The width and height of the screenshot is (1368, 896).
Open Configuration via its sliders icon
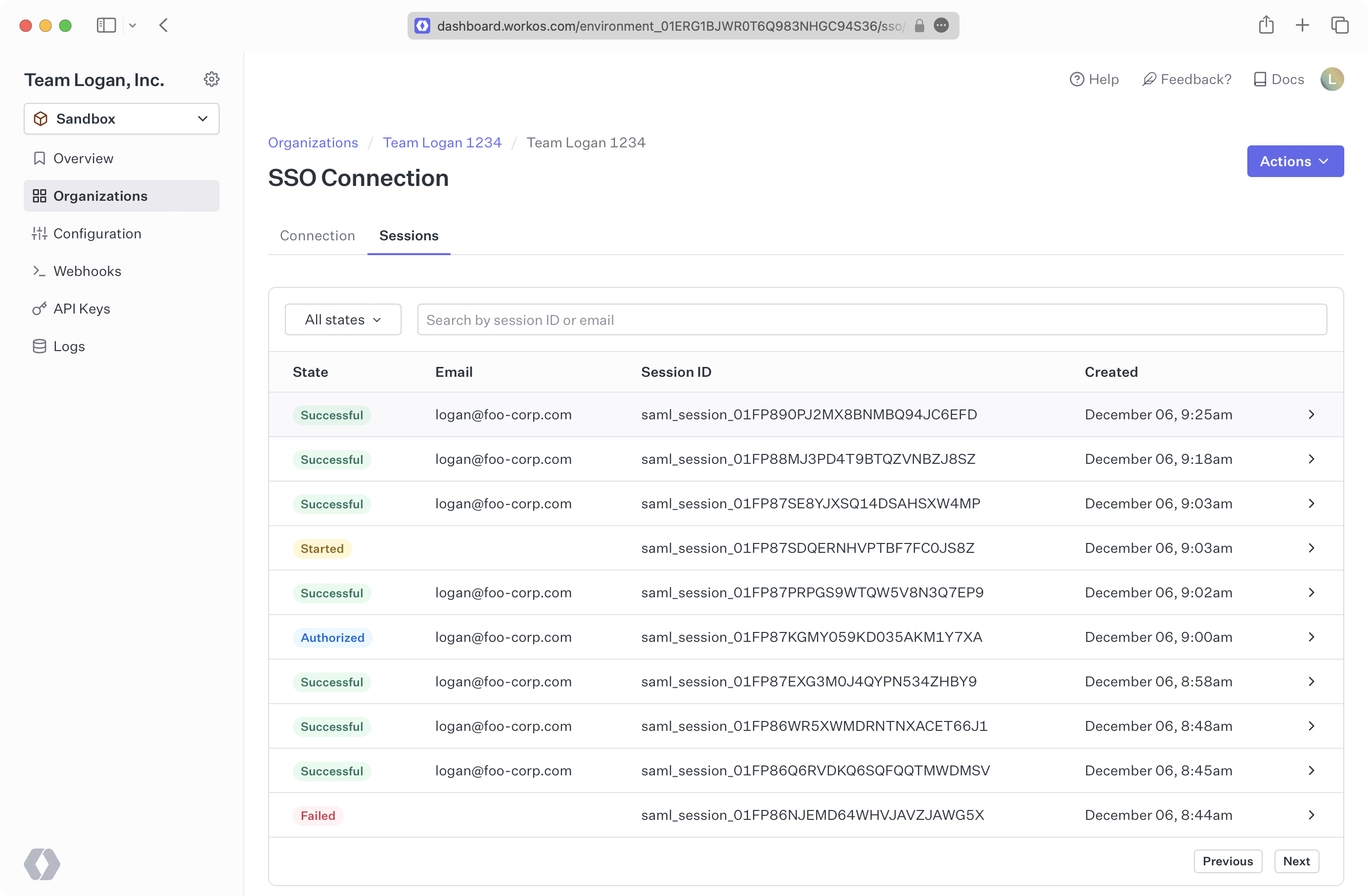click(39, 233)
